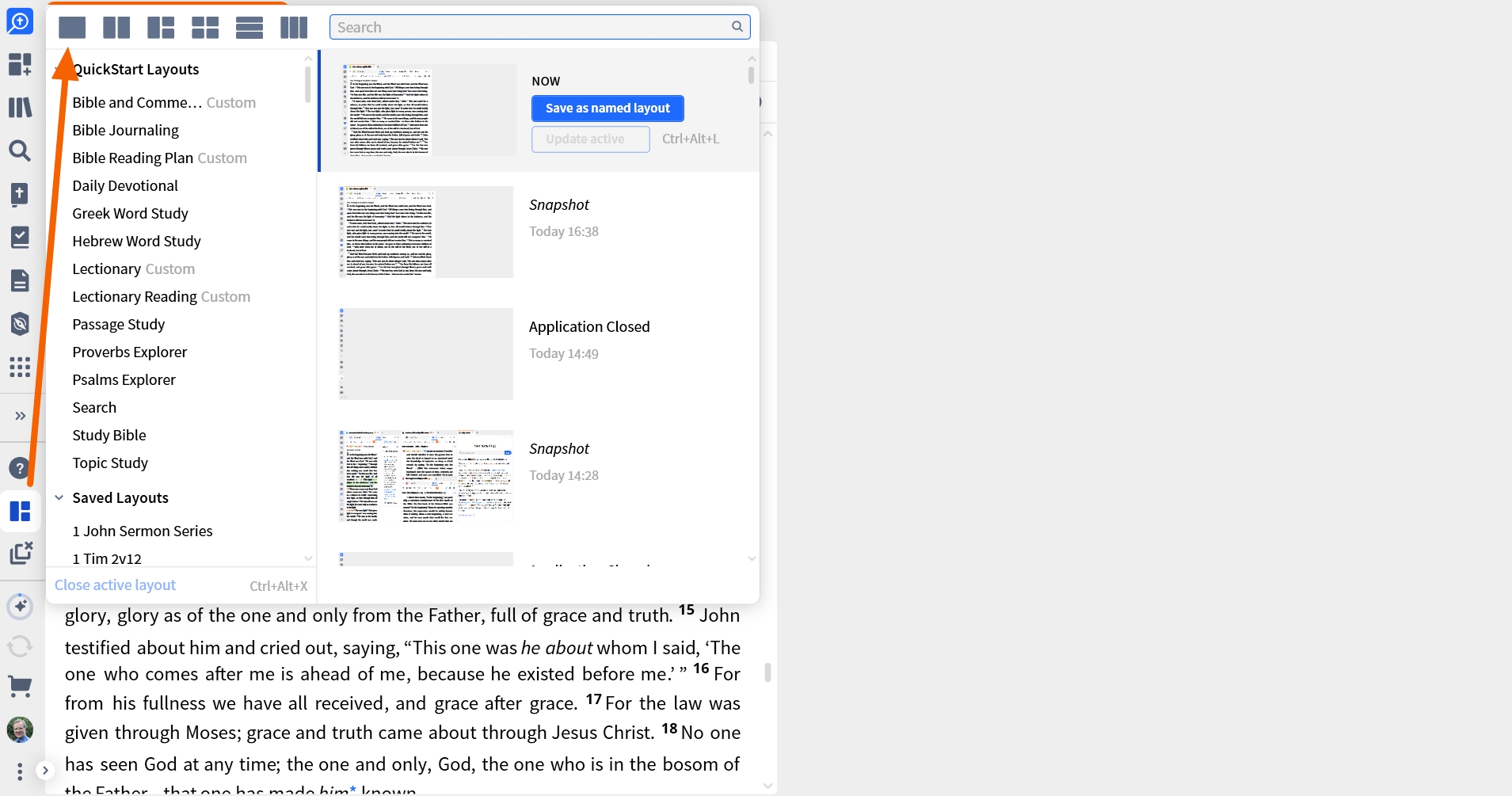Open the Topic Study layout
1512x796 pixels.
[x=110, y=463]
